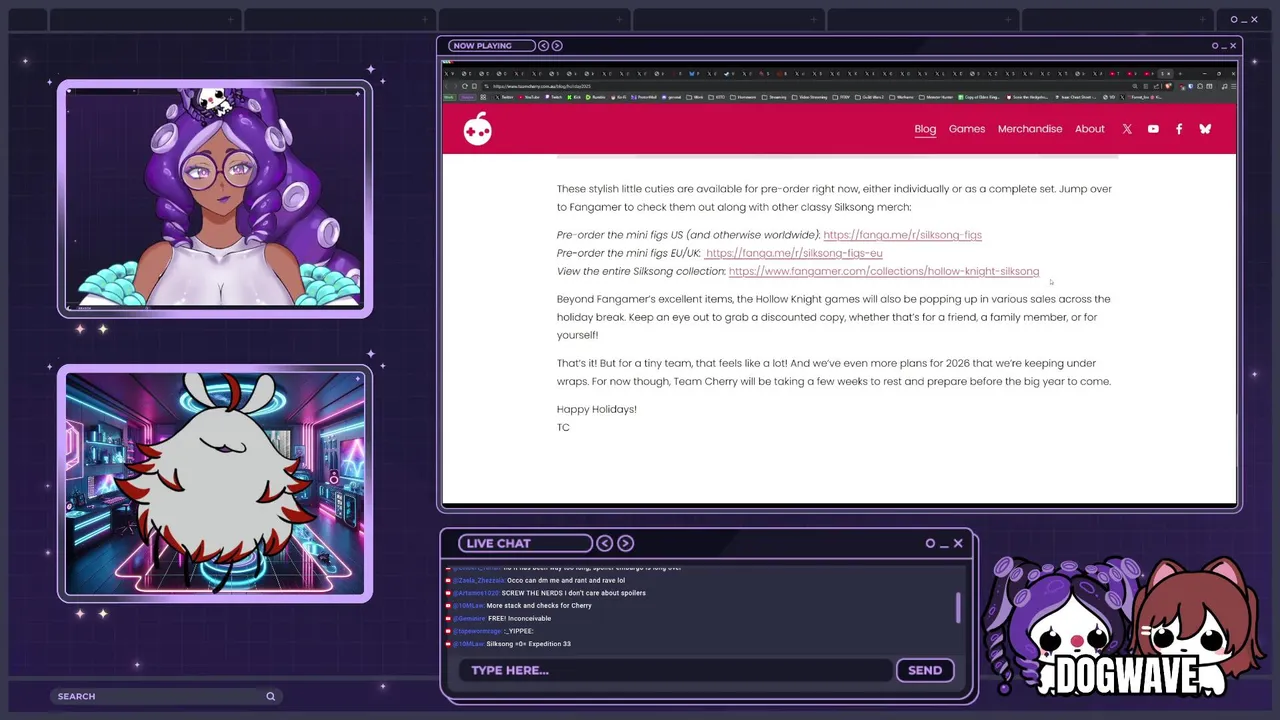Image resolution: width=1280 pixels, height=720 pixels.
Task: Go to the previous item in Now Playing
Action: pyautogui.click(x=544, y=46)
